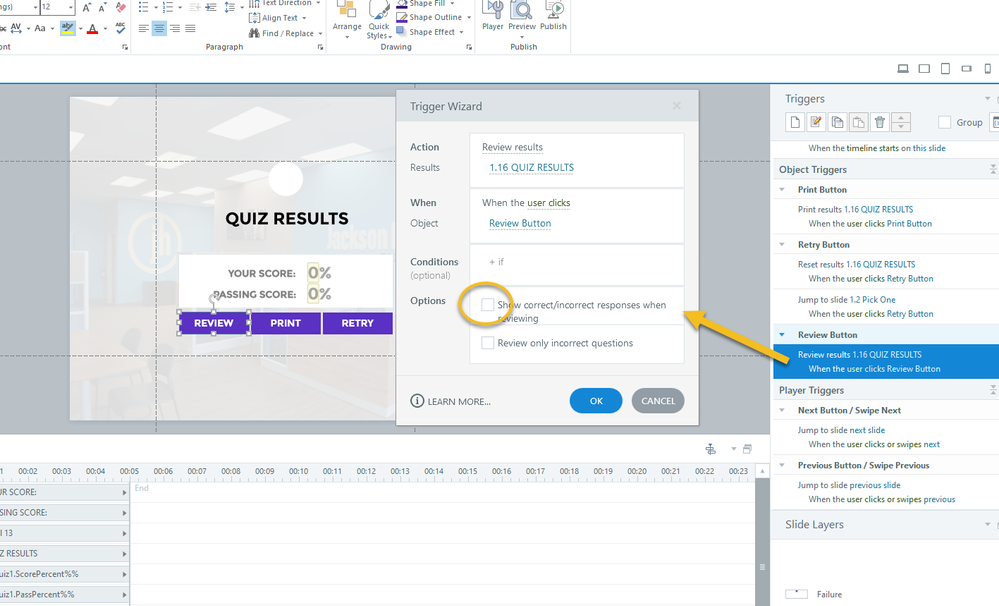999x606 pixels.
Task: Move selected trigger up
Action: (901, 117)
